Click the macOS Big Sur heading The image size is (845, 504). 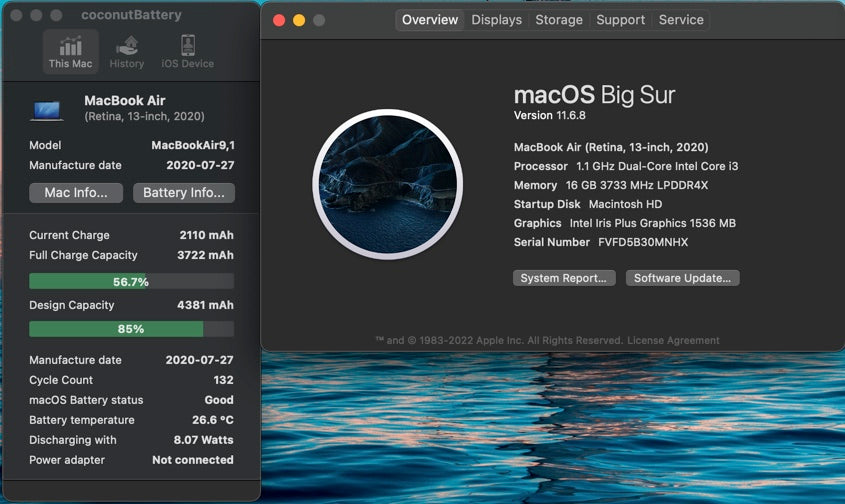(x=594, y=95)
